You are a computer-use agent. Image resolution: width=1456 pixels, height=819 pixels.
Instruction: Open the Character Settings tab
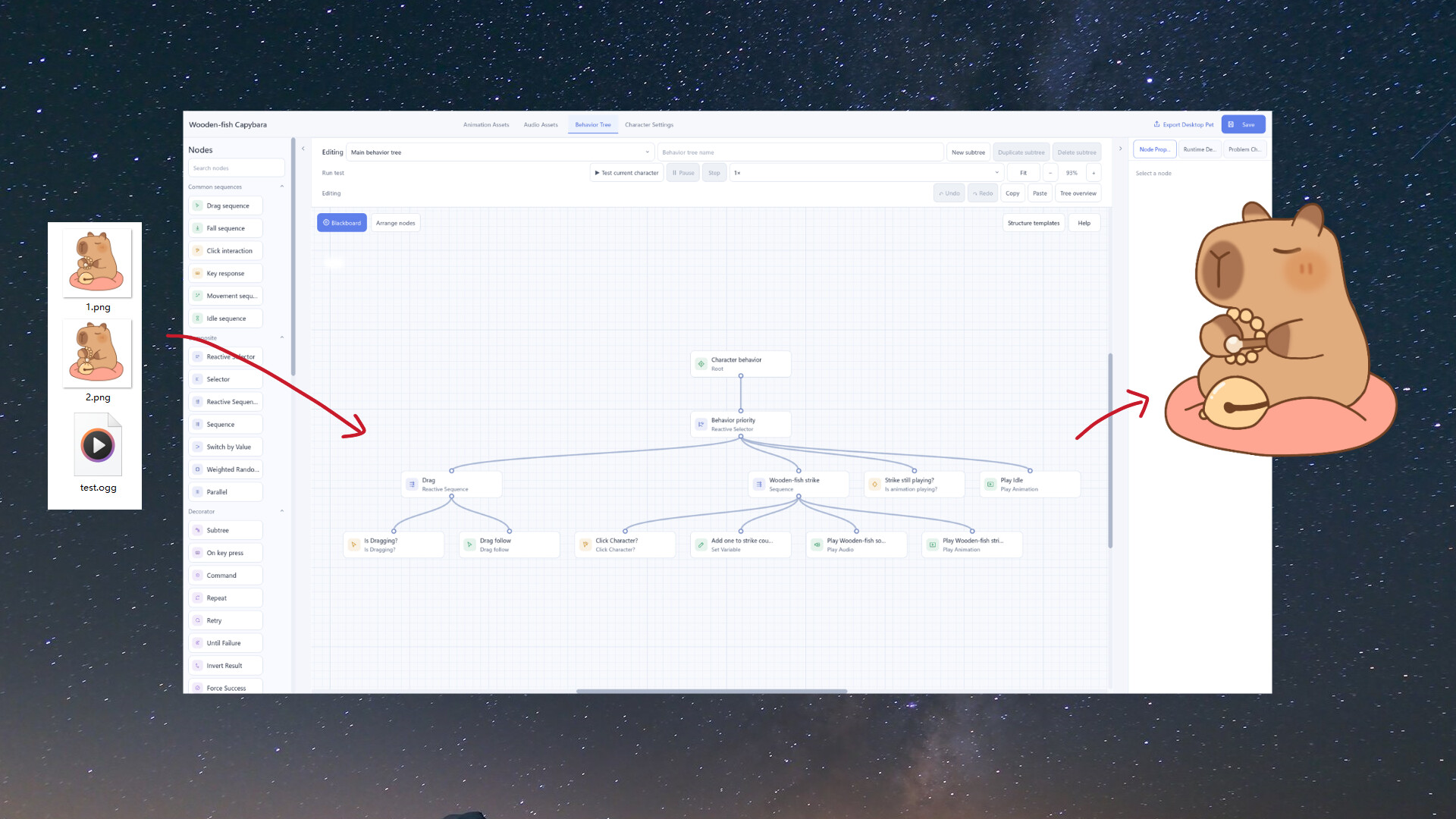tap(649, 125)
